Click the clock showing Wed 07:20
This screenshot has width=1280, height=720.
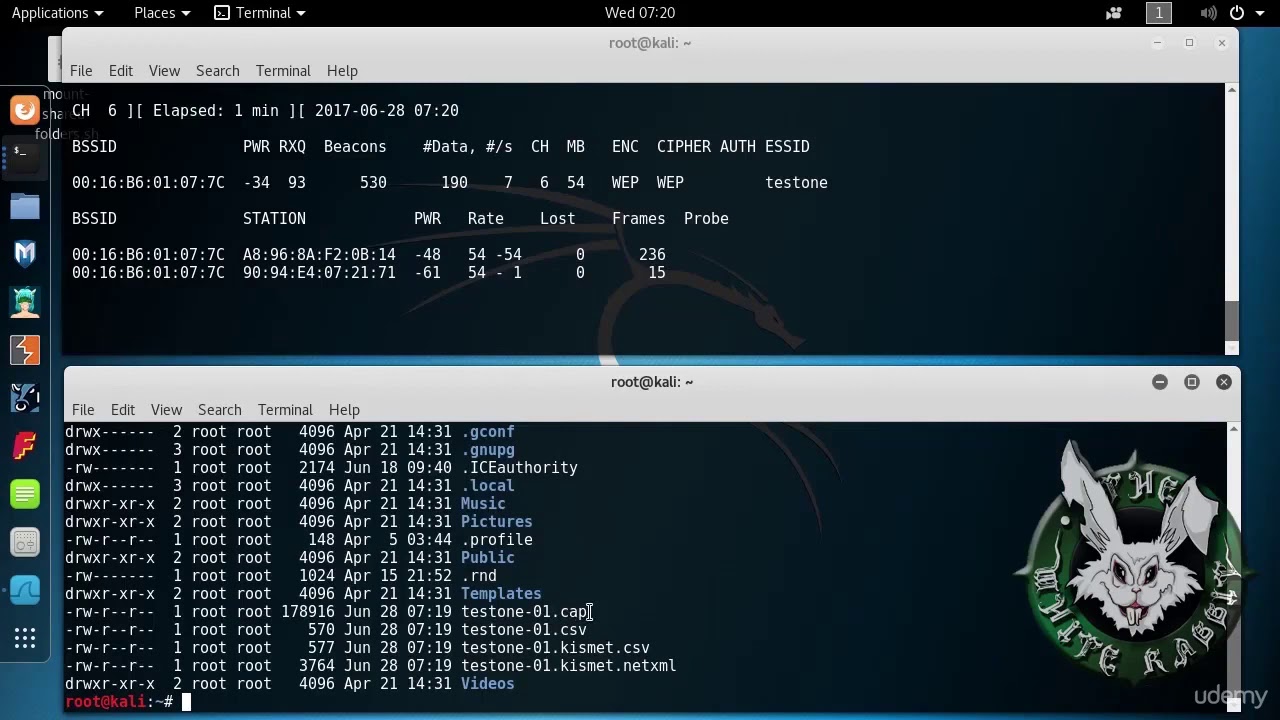[x=640, y=13]
